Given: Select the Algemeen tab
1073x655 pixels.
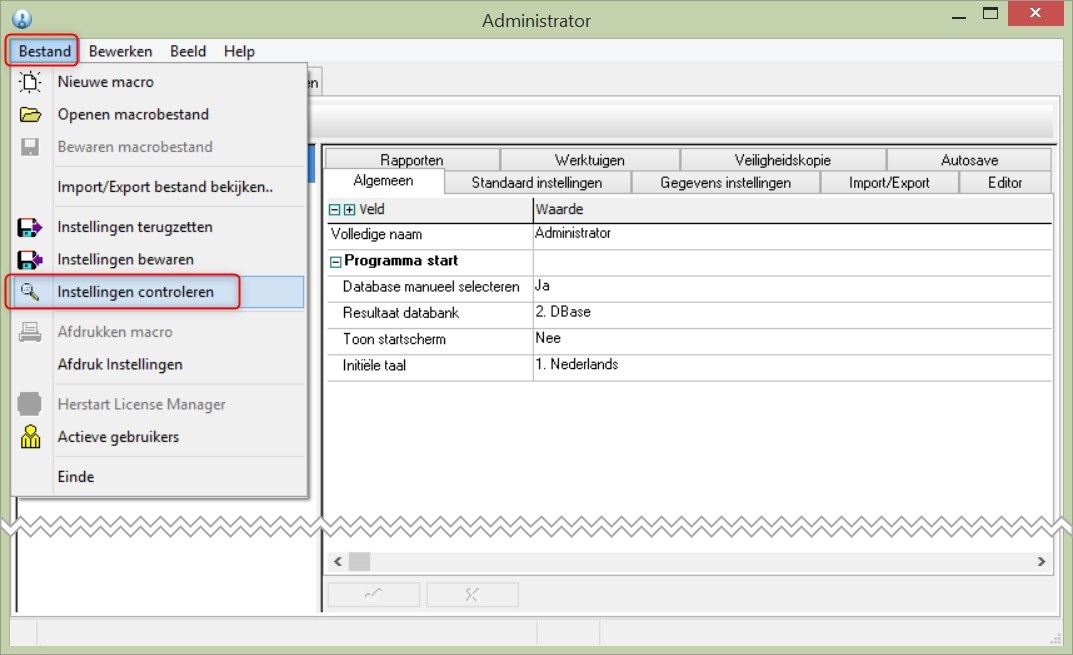Looking at the screenshot, I should (x=383, y=181).
